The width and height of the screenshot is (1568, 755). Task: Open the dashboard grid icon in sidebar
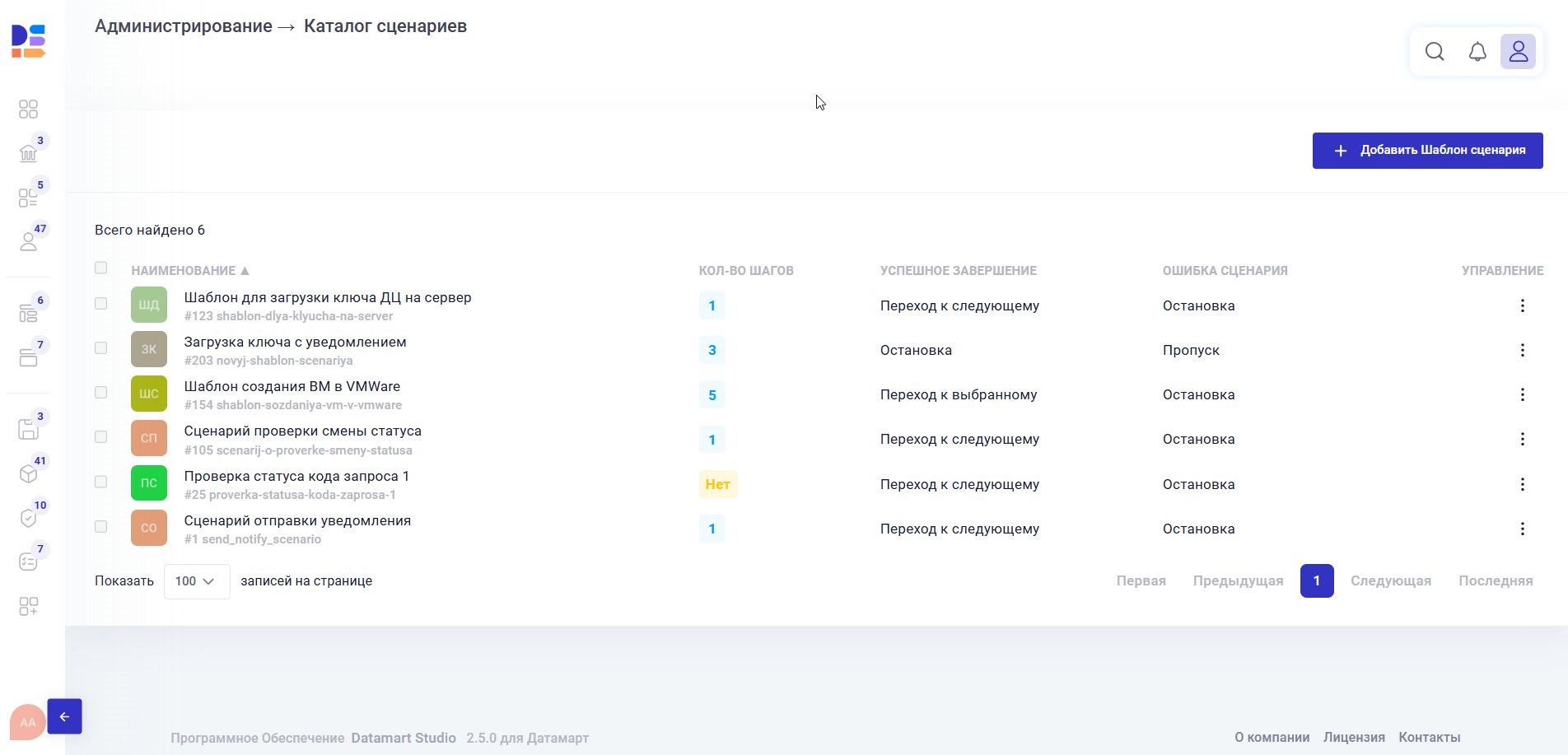[29, 110]
